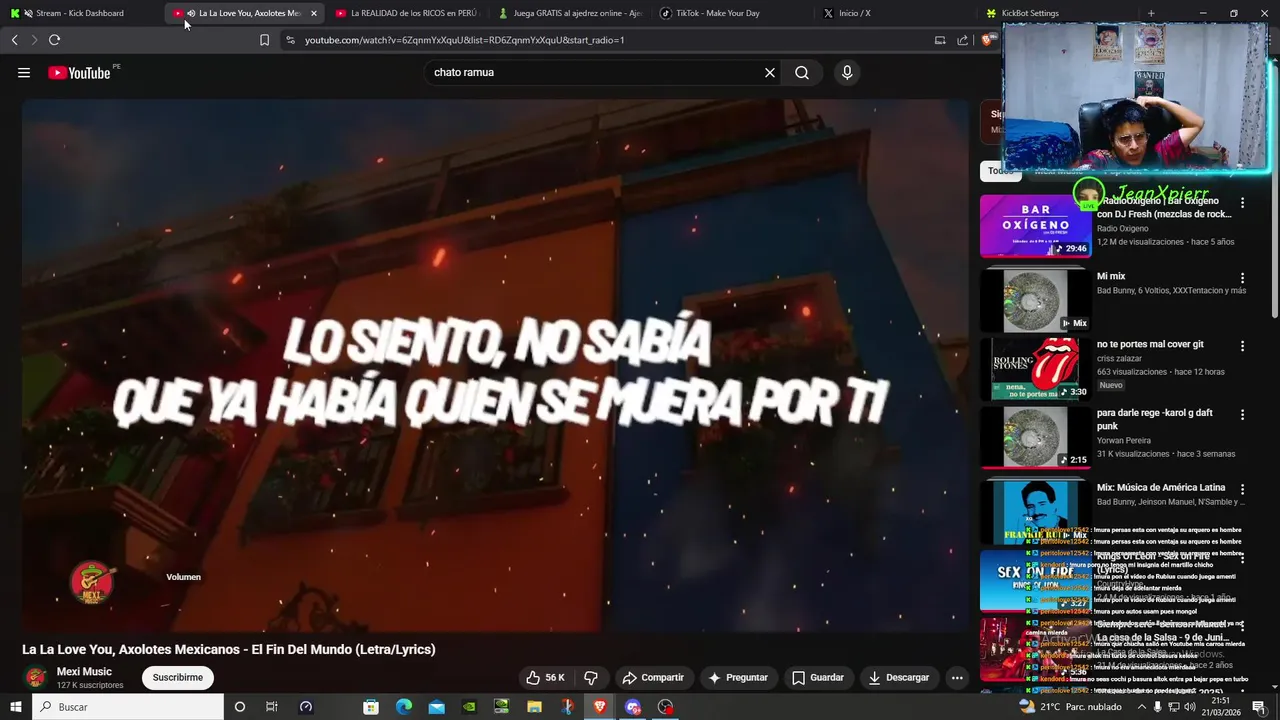
Task: Run search with the magnifier button
Action: (x=802, y=73)
